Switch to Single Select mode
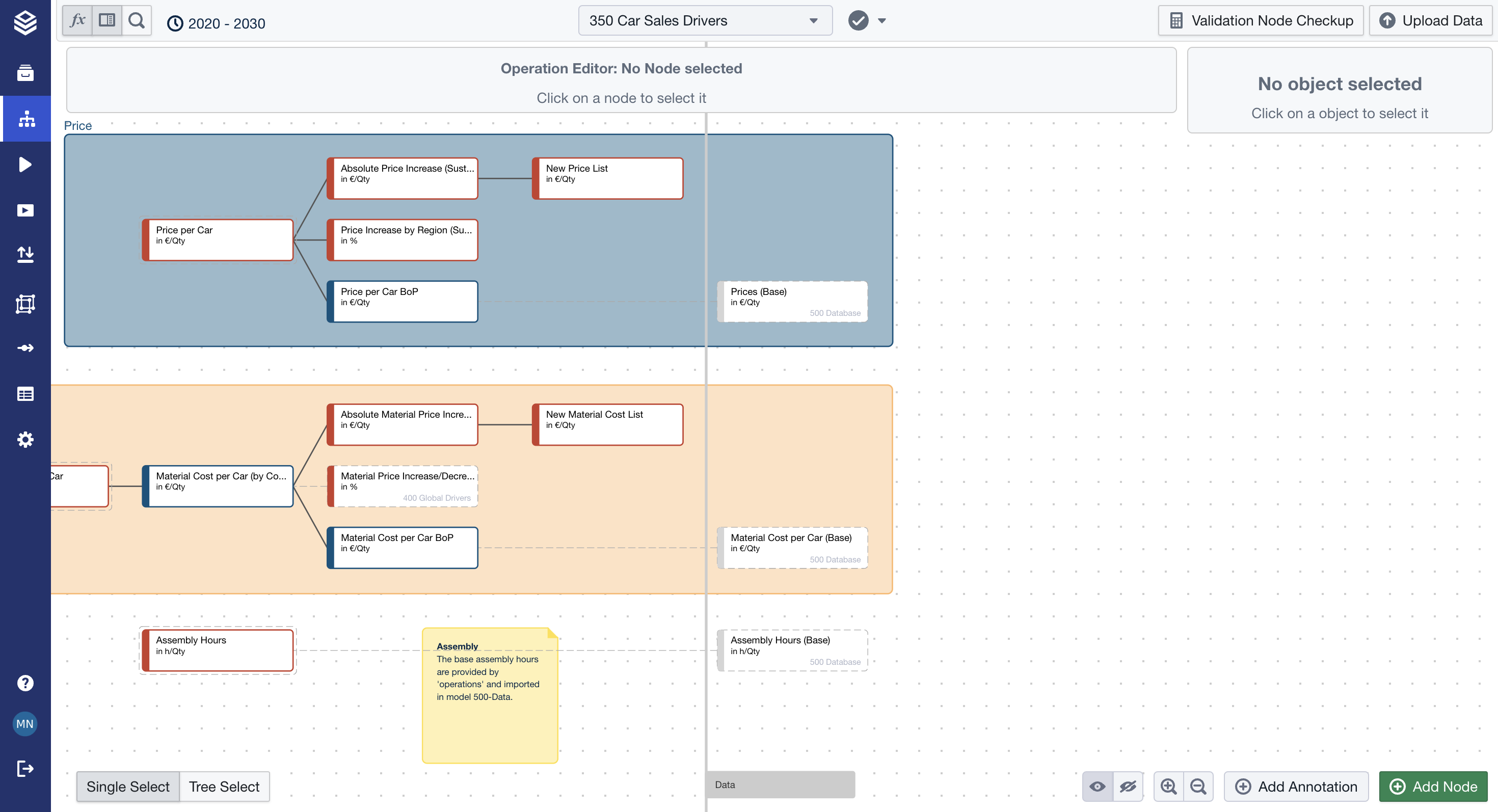Viewport: 1498px width, 812px height. click(128, 787)
